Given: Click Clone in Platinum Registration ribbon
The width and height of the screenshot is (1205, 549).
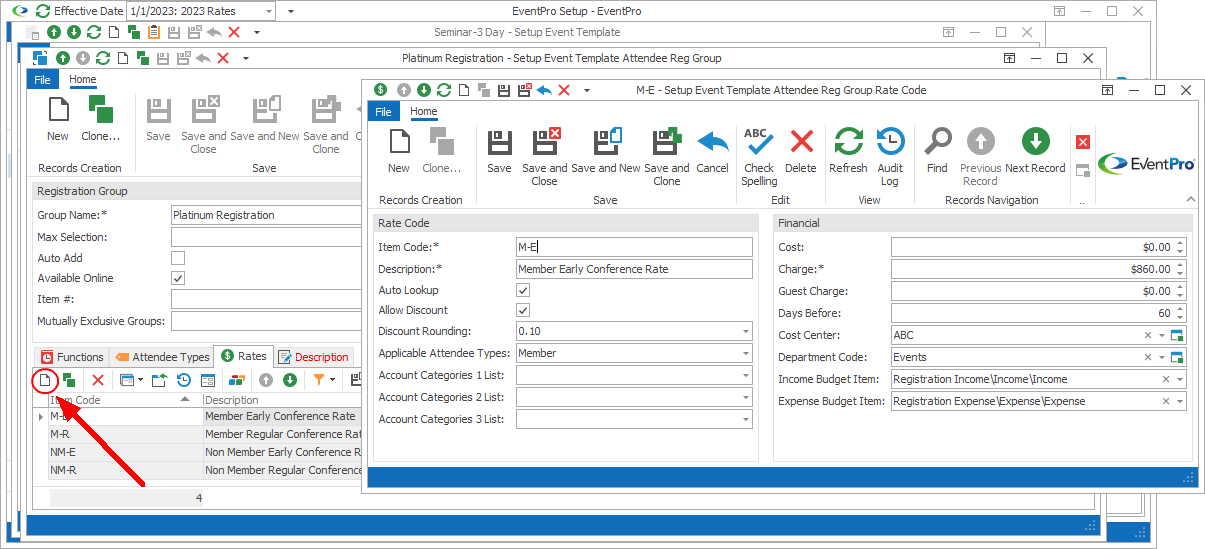Looking at the screenshot, I should (x=100, y=119).
